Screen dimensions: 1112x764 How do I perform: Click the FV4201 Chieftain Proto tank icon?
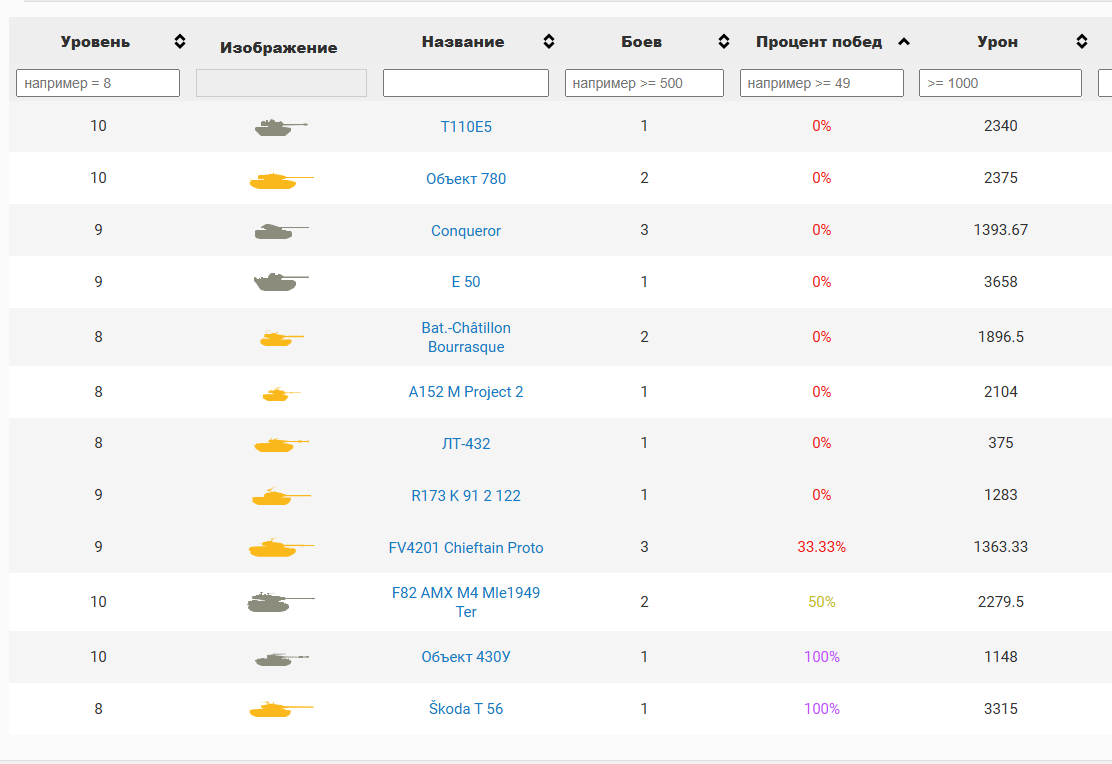[281, 547]
